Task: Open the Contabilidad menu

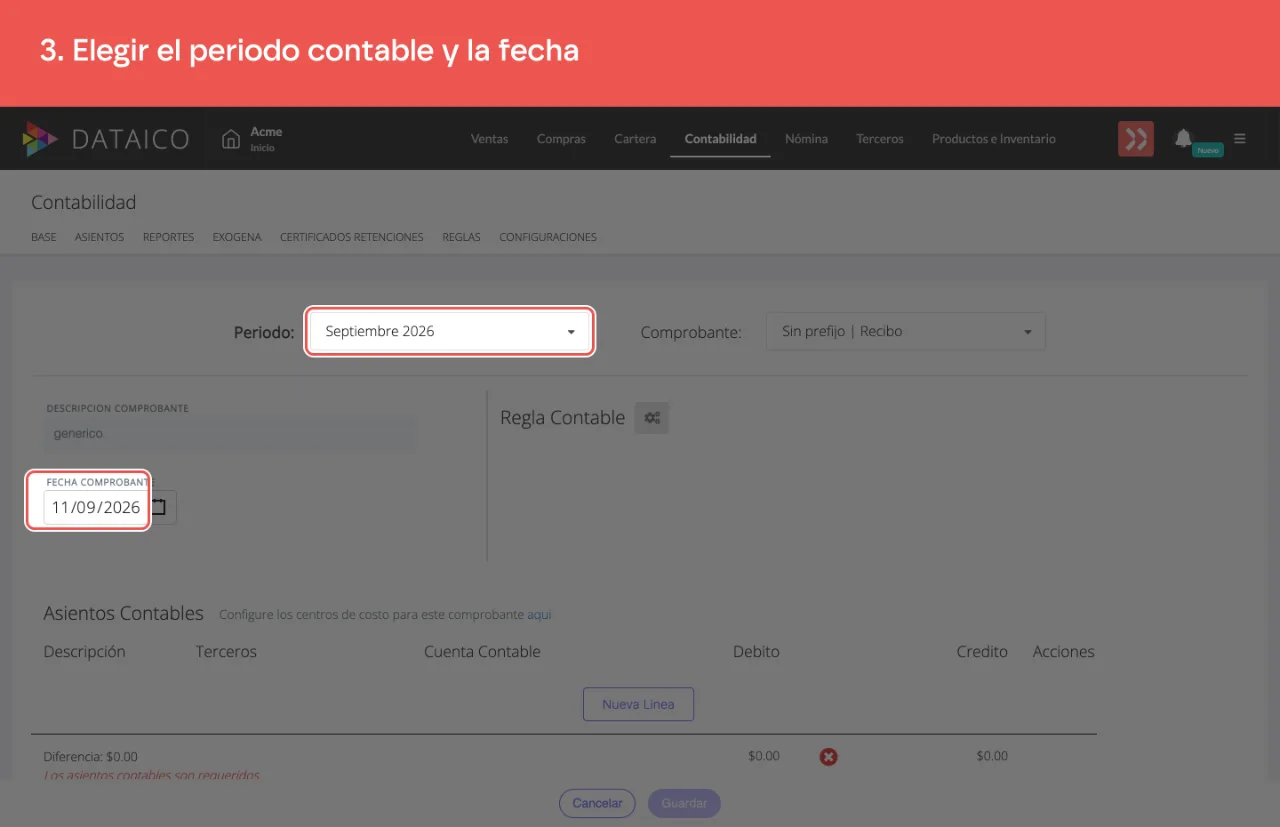Action: (721, 139)
